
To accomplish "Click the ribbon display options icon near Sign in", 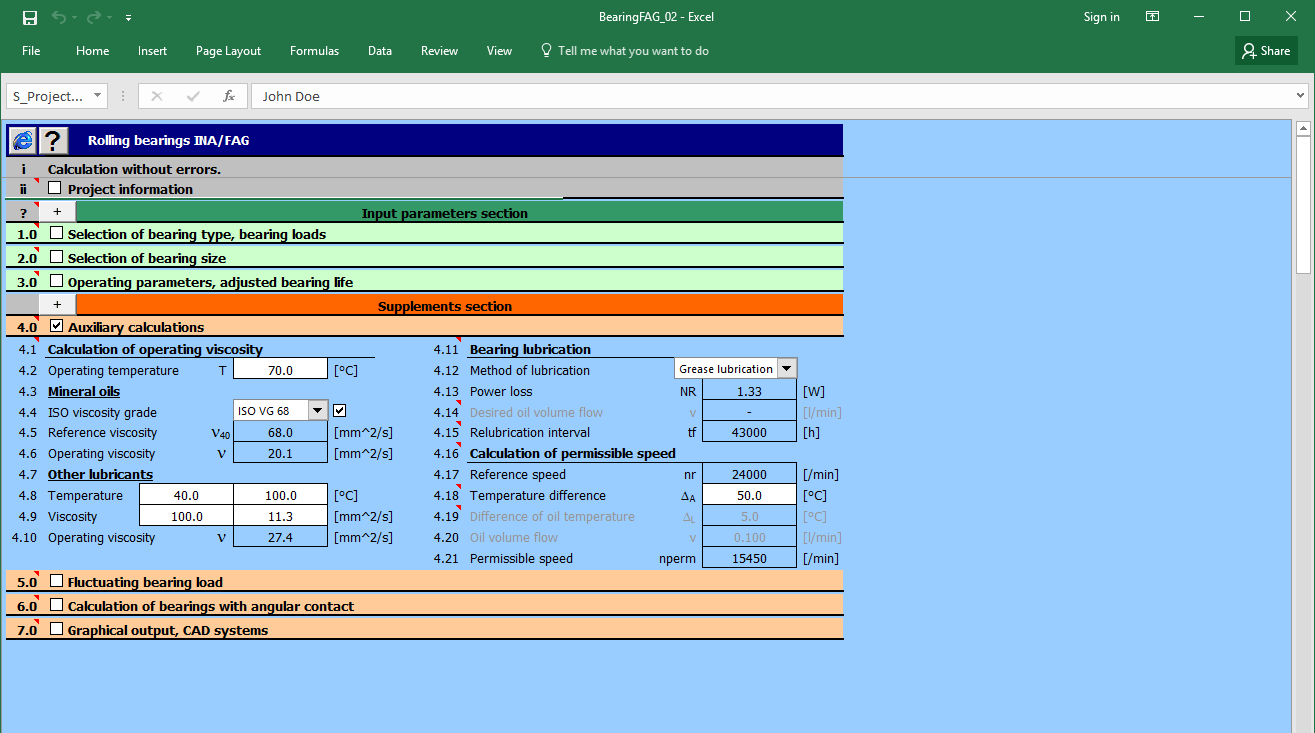I will pos(1152,16).
